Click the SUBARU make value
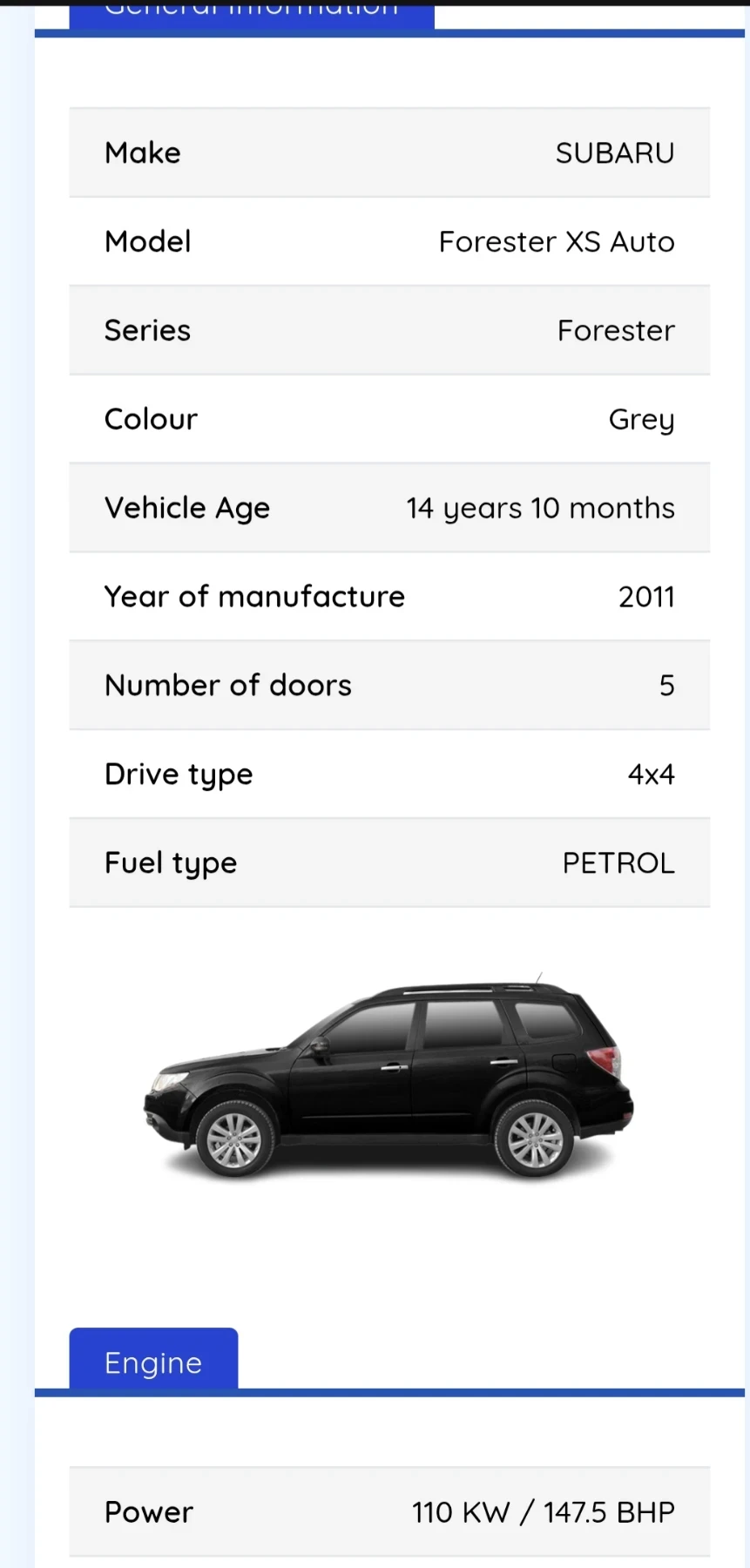The image size is (750, 1568). click(615, 153)
